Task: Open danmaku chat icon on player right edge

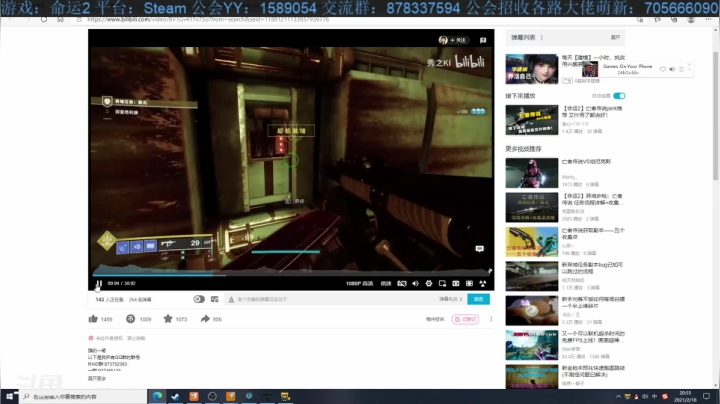Action: (479, 248)
